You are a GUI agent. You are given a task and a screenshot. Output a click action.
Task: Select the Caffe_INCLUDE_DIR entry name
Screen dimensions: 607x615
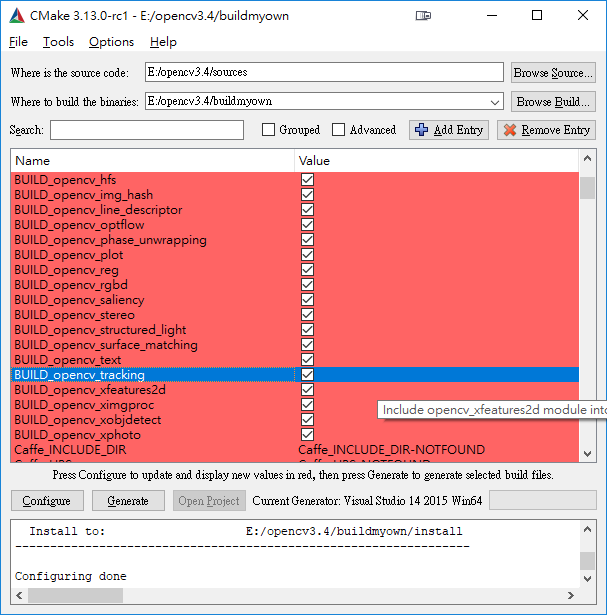tap(71, 449)
